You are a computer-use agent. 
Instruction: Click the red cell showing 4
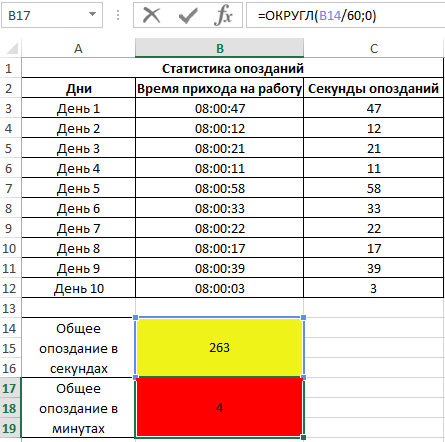pos(219,407)
